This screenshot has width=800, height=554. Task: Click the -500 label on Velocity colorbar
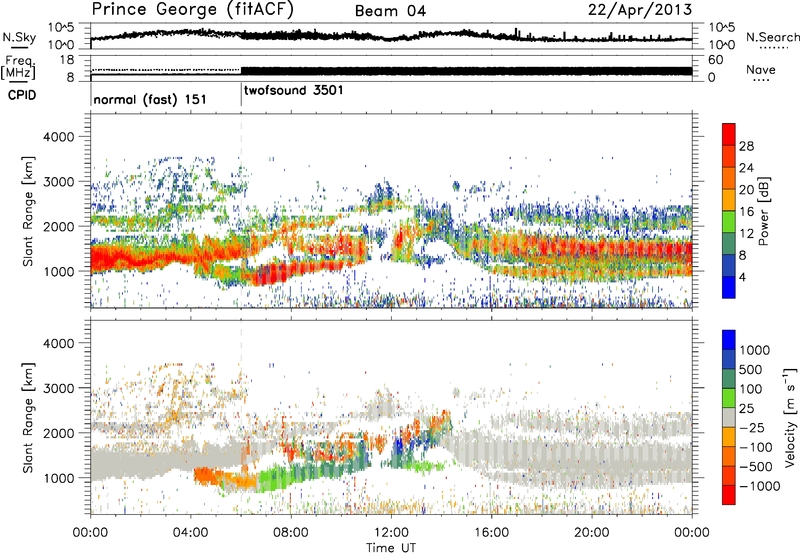tap(756, 466)
